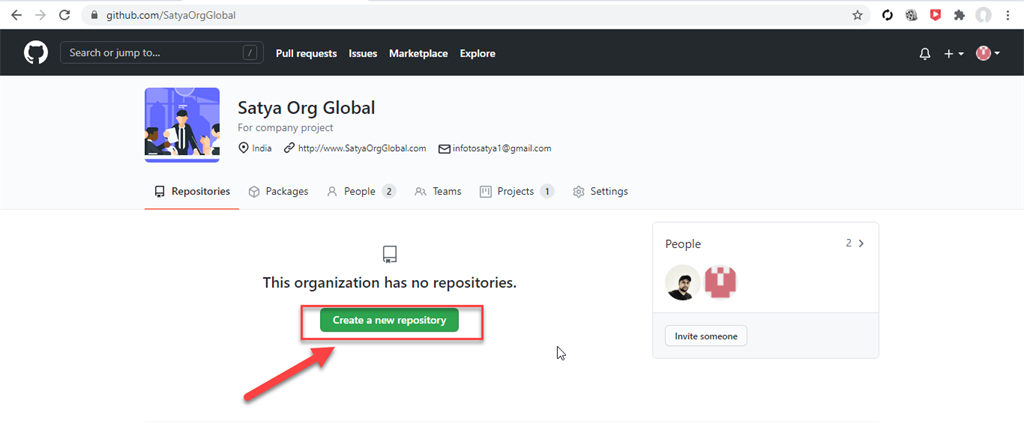
Task: Switch to the Packages tab
Action: coord(278,191)
